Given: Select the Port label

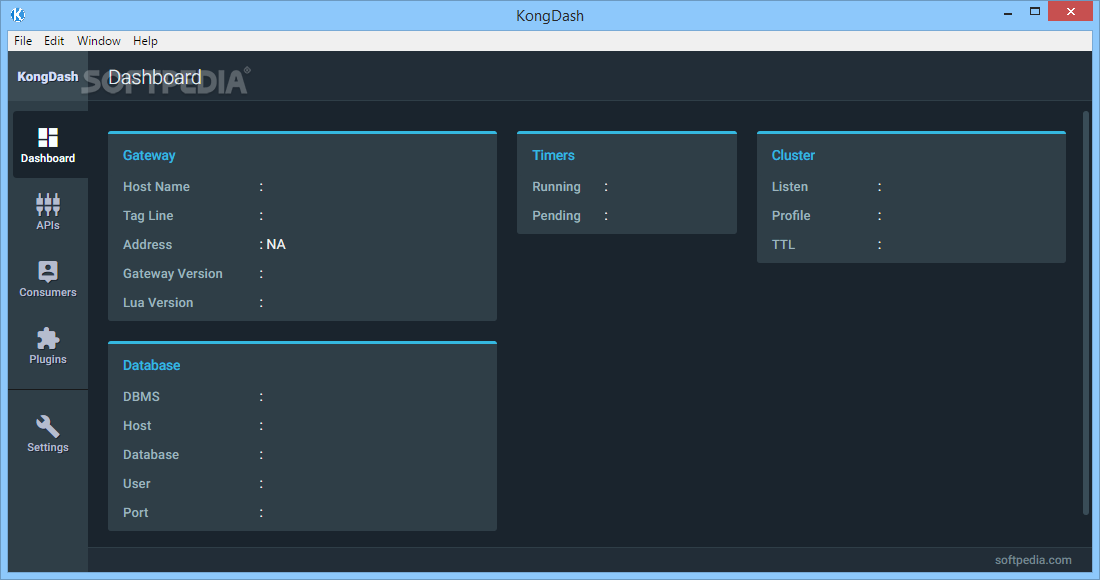Looking at the screenshot, I should click(135, 513).
